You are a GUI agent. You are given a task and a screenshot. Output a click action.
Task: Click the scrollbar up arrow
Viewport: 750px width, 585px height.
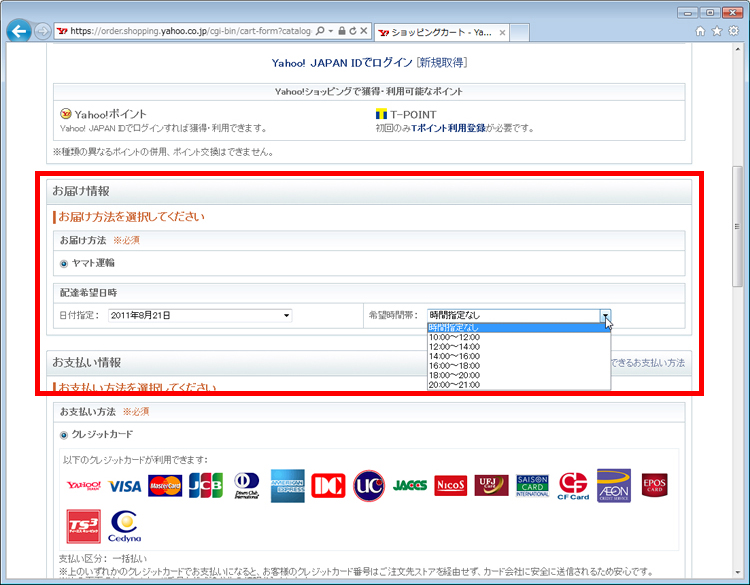[737, 49]
